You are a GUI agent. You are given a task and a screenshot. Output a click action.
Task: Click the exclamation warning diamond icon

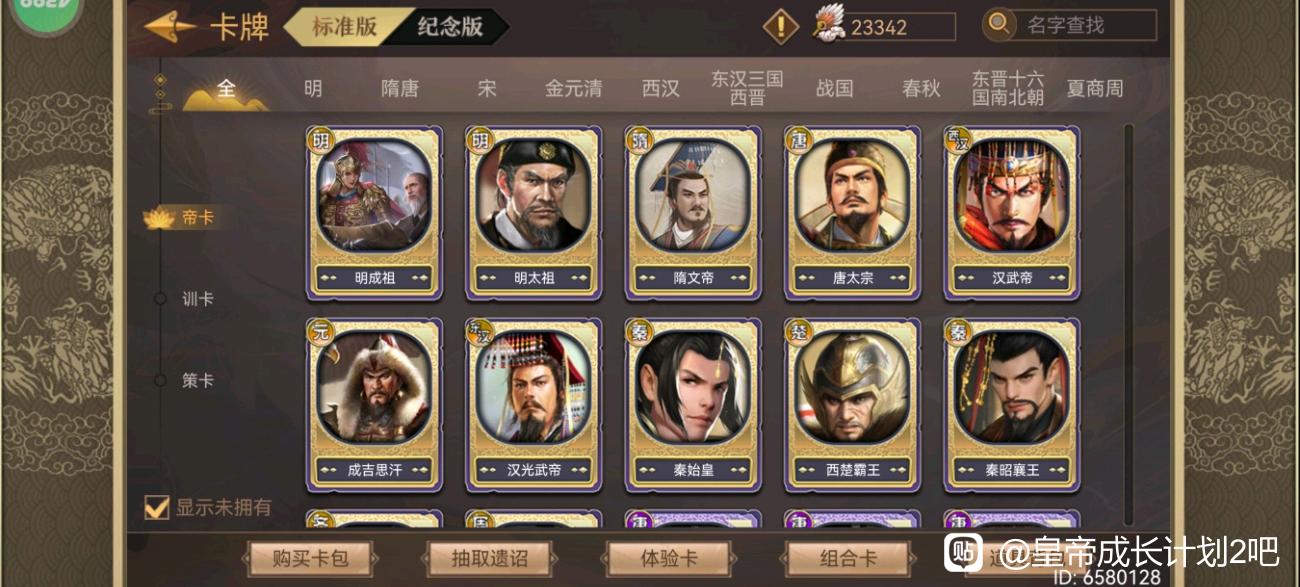point(781,26)
